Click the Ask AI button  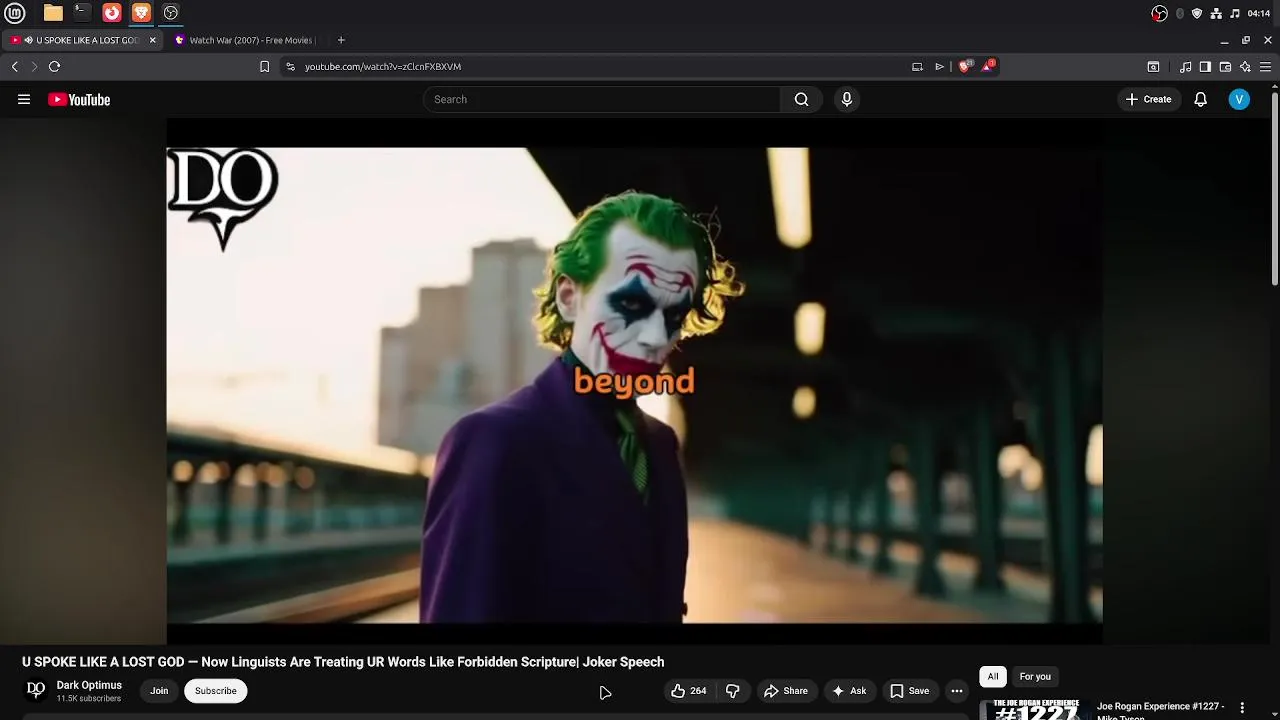point(848,691)
